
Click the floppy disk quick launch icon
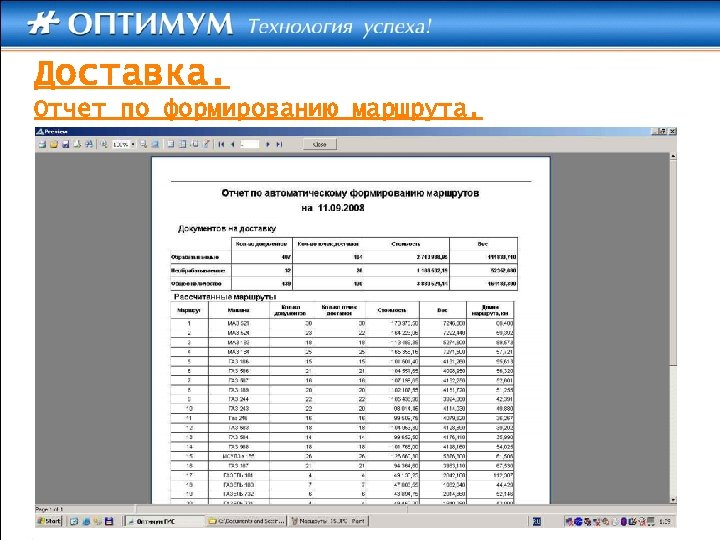109,521
